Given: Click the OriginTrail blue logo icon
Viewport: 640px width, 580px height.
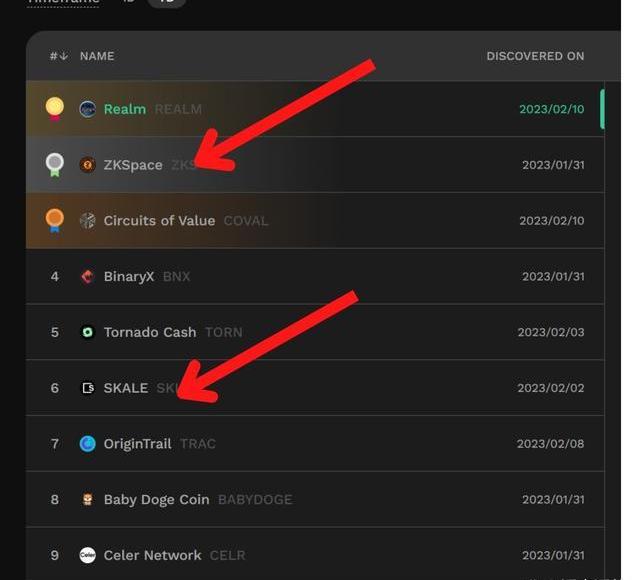Looking at the screenshot, I should tap(87, 444).
